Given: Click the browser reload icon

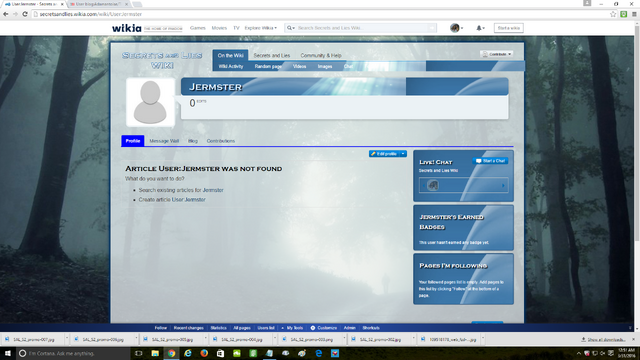Looking at the screenshot, I should (x=25, y=14).
